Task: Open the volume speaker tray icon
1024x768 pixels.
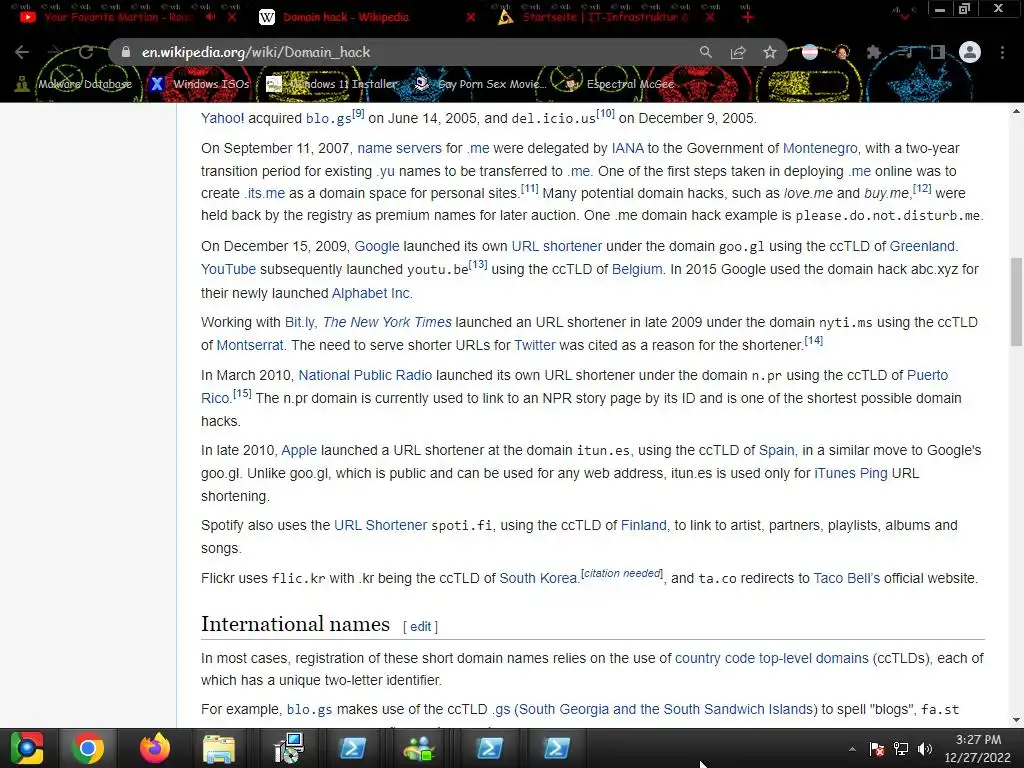Action: coord(925,749)
